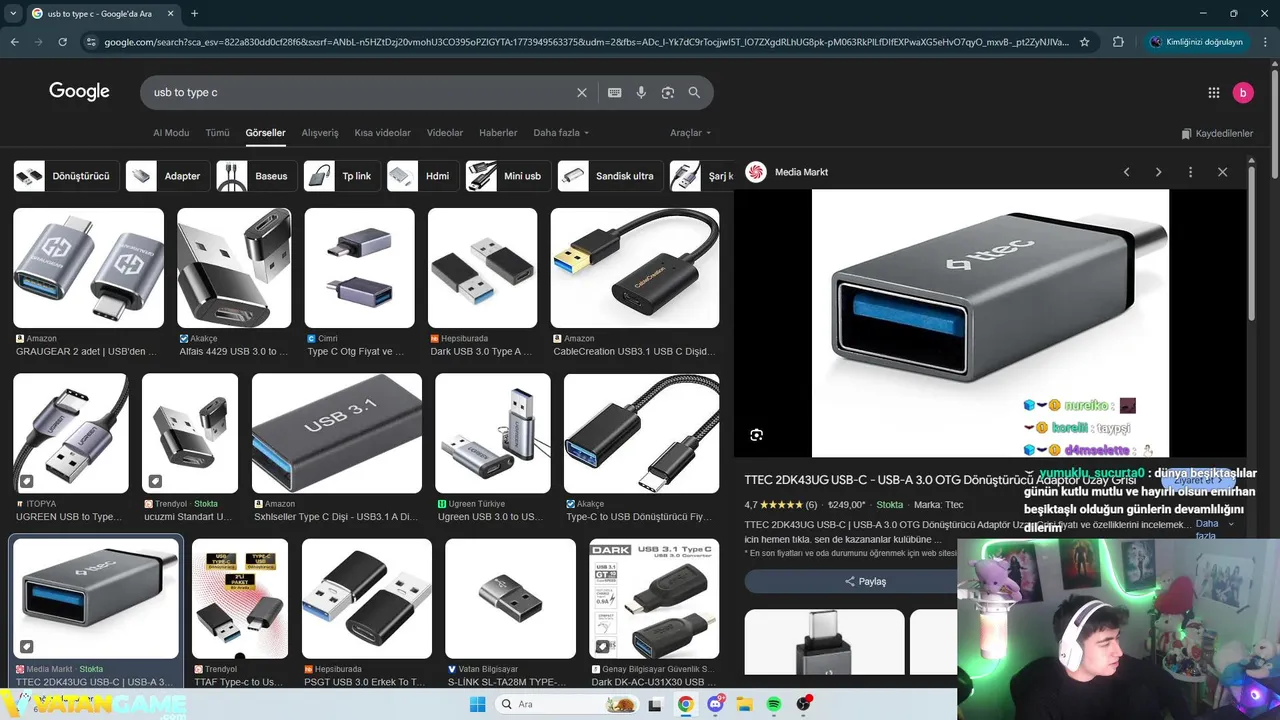Switch to the 'AI Modu' tab
The width and height of the screenshot is (1280, 720).
171,133
